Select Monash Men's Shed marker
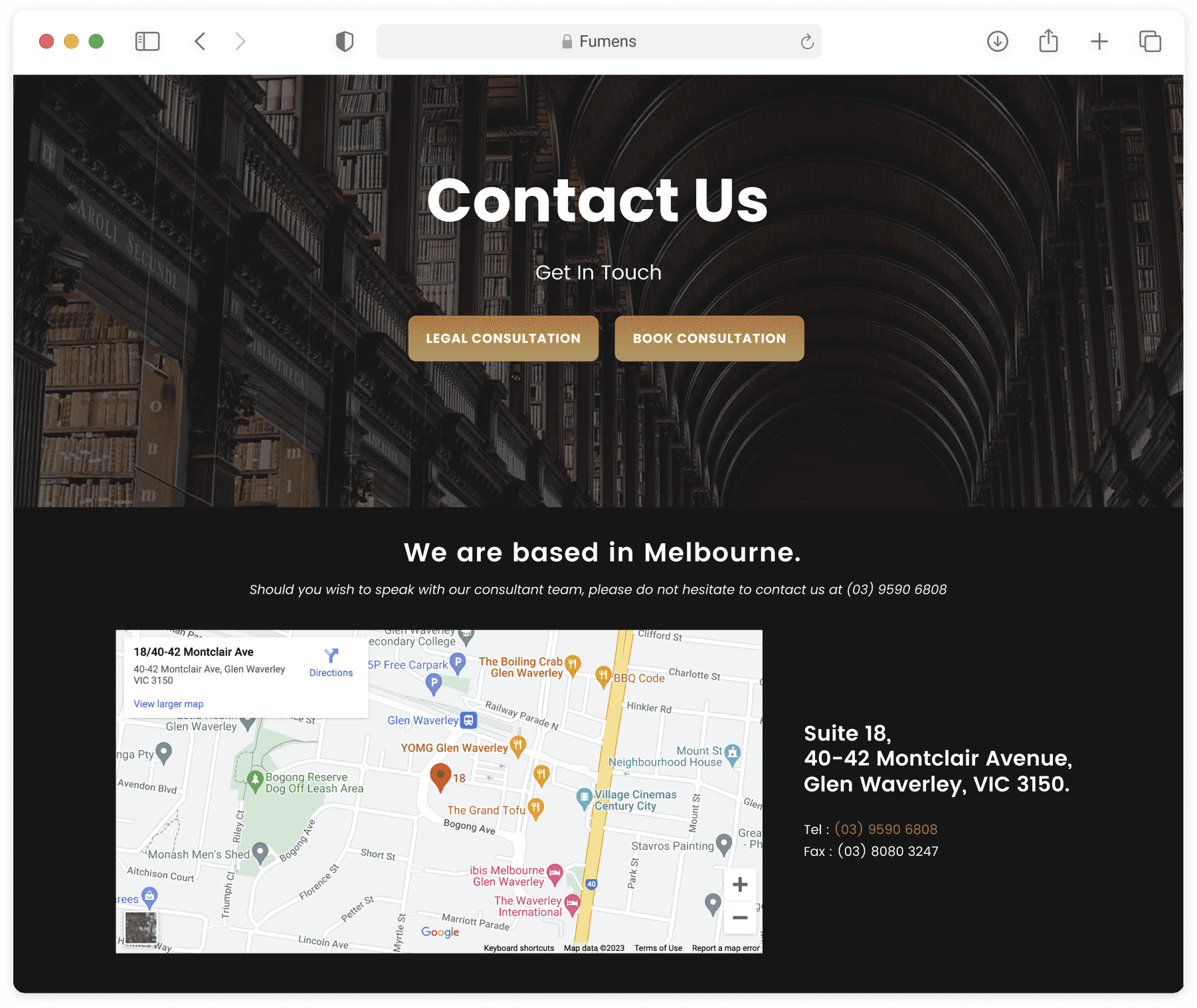This screenshot has width=1197, height=1008. point(260,852)
